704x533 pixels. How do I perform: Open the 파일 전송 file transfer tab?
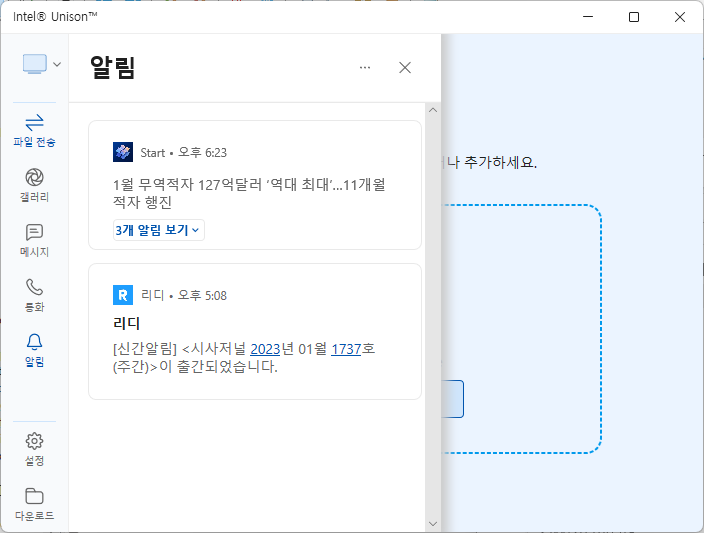click(x=34, y=129)
